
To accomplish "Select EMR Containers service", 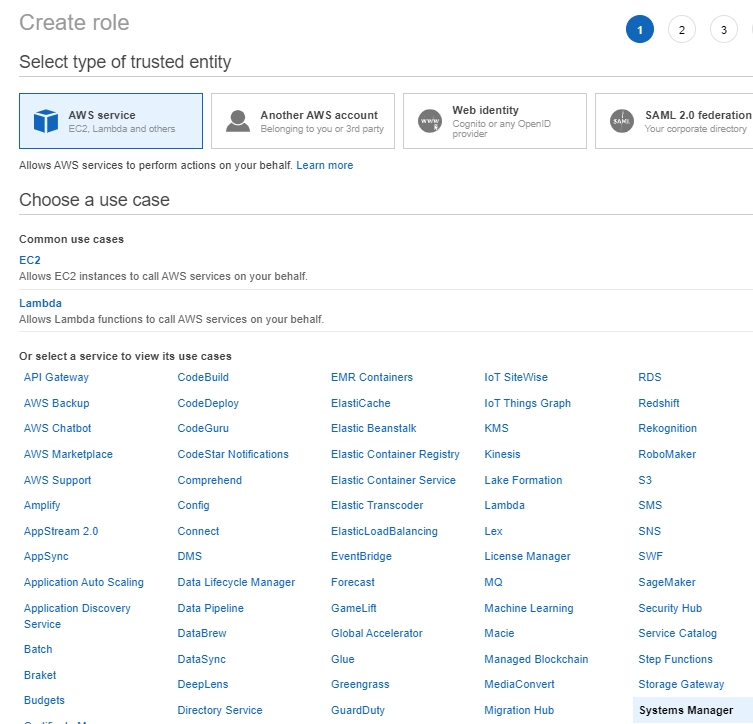I will click(372, 377).
